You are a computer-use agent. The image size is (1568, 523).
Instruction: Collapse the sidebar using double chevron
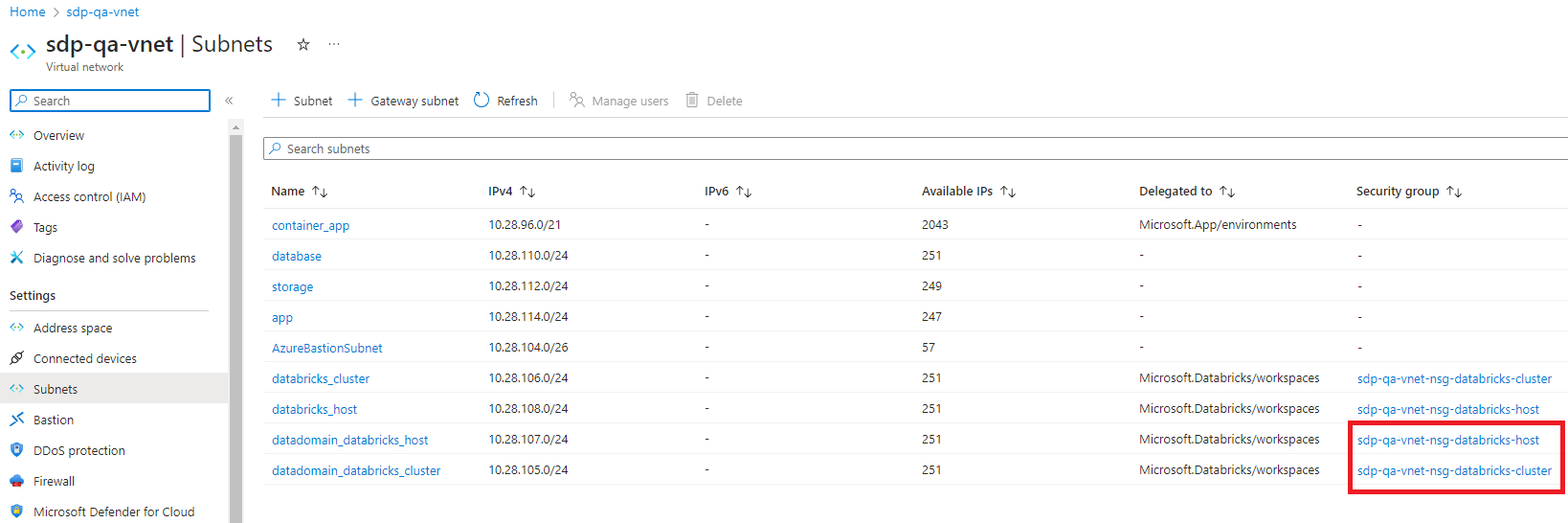tap(229, 101)
